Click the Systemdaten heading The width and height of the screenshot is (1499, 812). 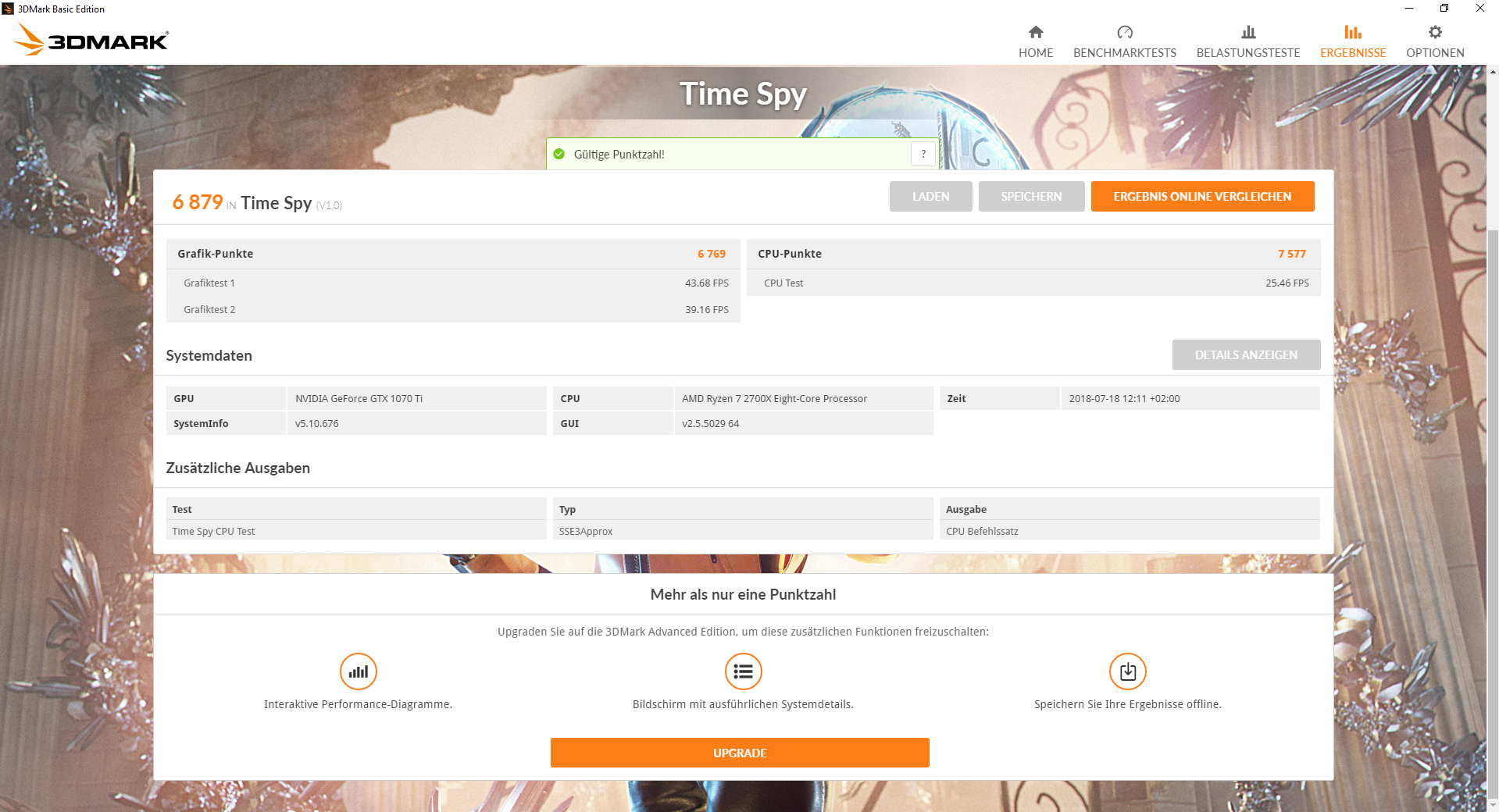[x=209, y=356]
